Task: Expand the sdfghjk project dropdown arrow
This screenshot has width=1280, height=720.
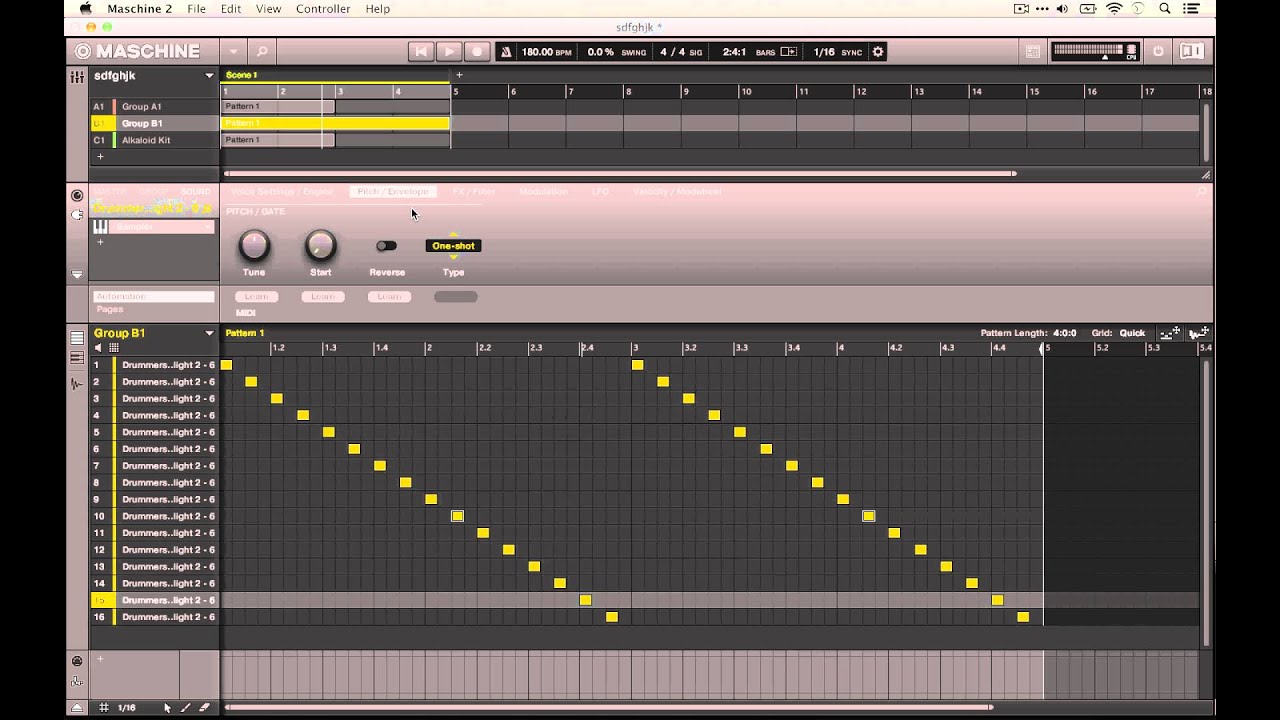Action: (209, 76)
